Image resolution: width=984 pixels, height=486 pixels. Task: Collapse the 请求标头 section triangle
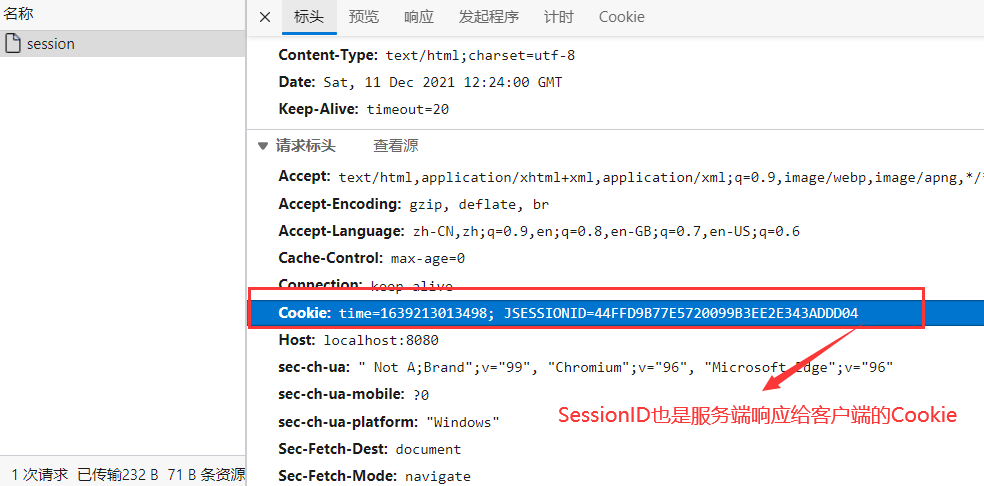(263, 146)
